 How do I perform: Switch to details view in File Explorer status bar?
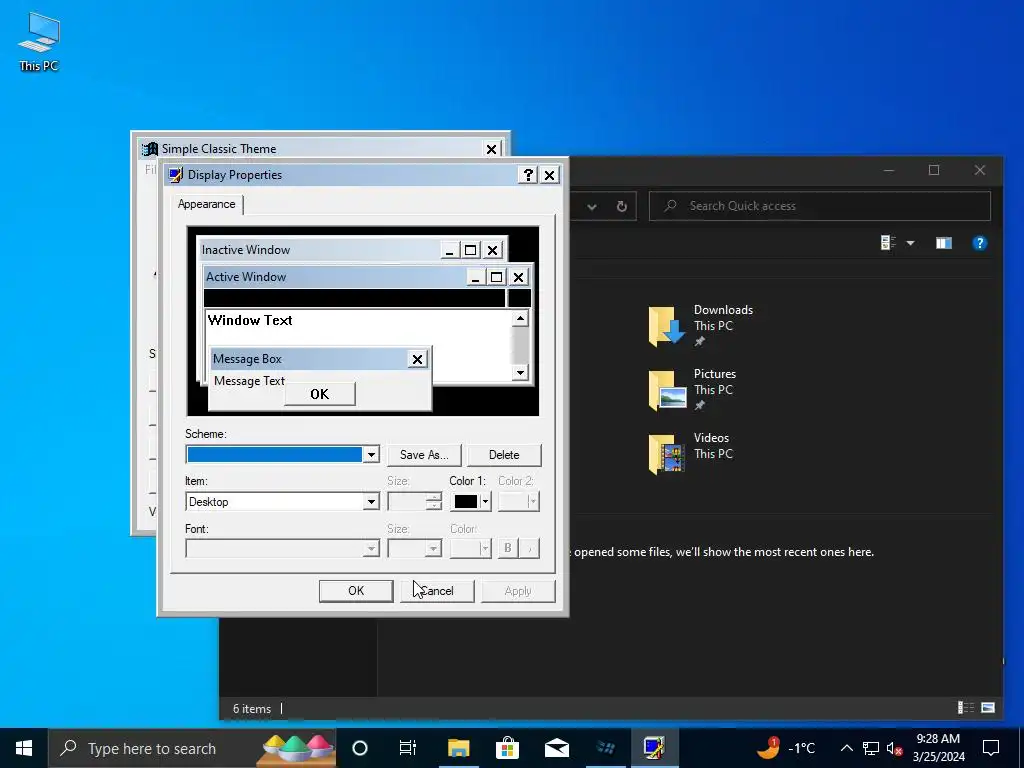point(965,707)
